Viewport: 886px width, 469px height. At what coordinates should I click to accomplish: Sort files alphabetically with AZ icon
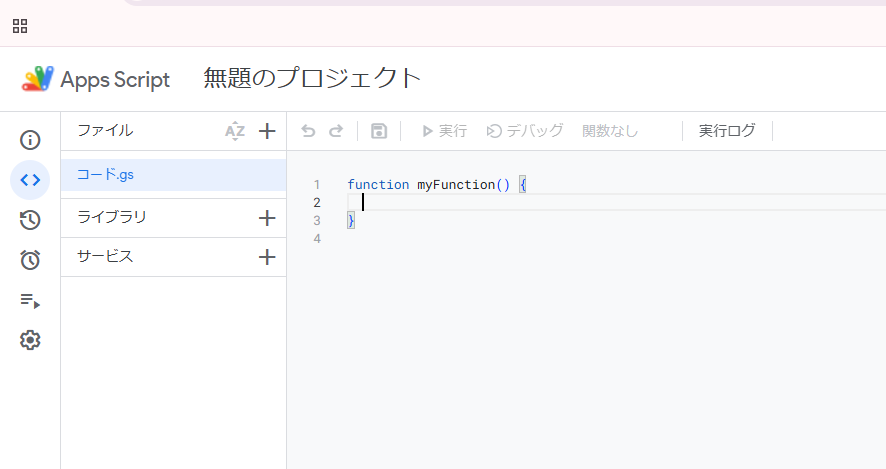[235, 131]
